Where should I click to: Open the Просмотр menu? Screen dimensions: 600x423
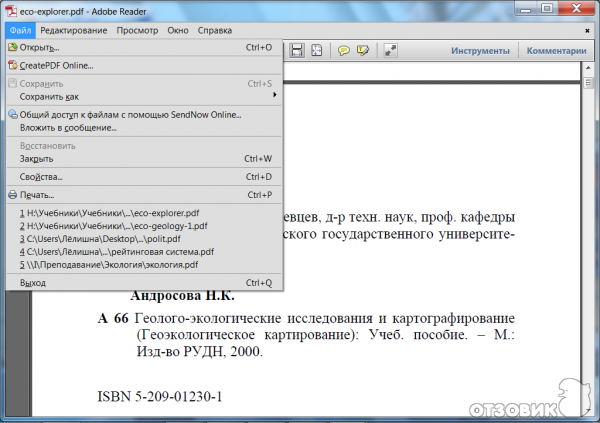pos(138,31)
